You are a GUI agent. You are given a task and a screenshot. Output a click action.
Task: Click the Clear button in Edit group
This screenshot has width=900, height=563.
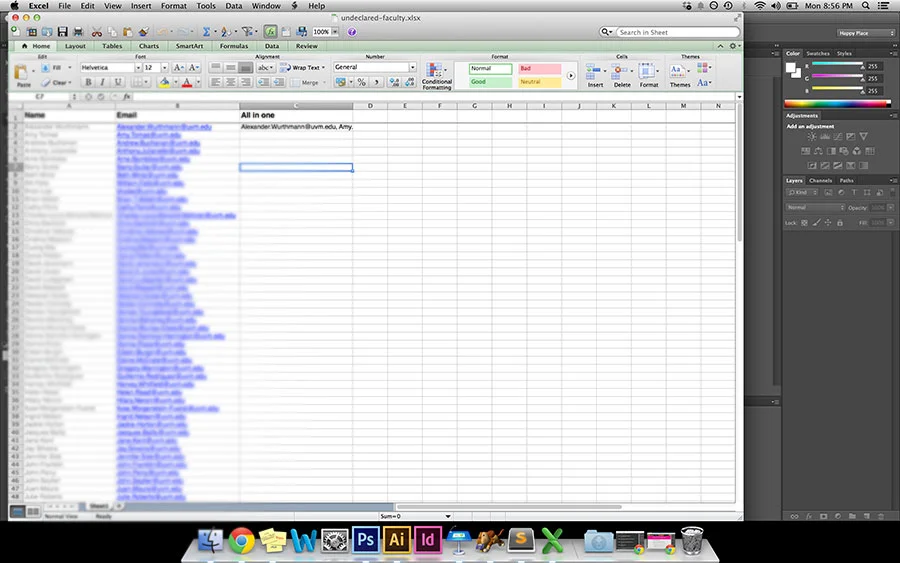coord(56,83)
